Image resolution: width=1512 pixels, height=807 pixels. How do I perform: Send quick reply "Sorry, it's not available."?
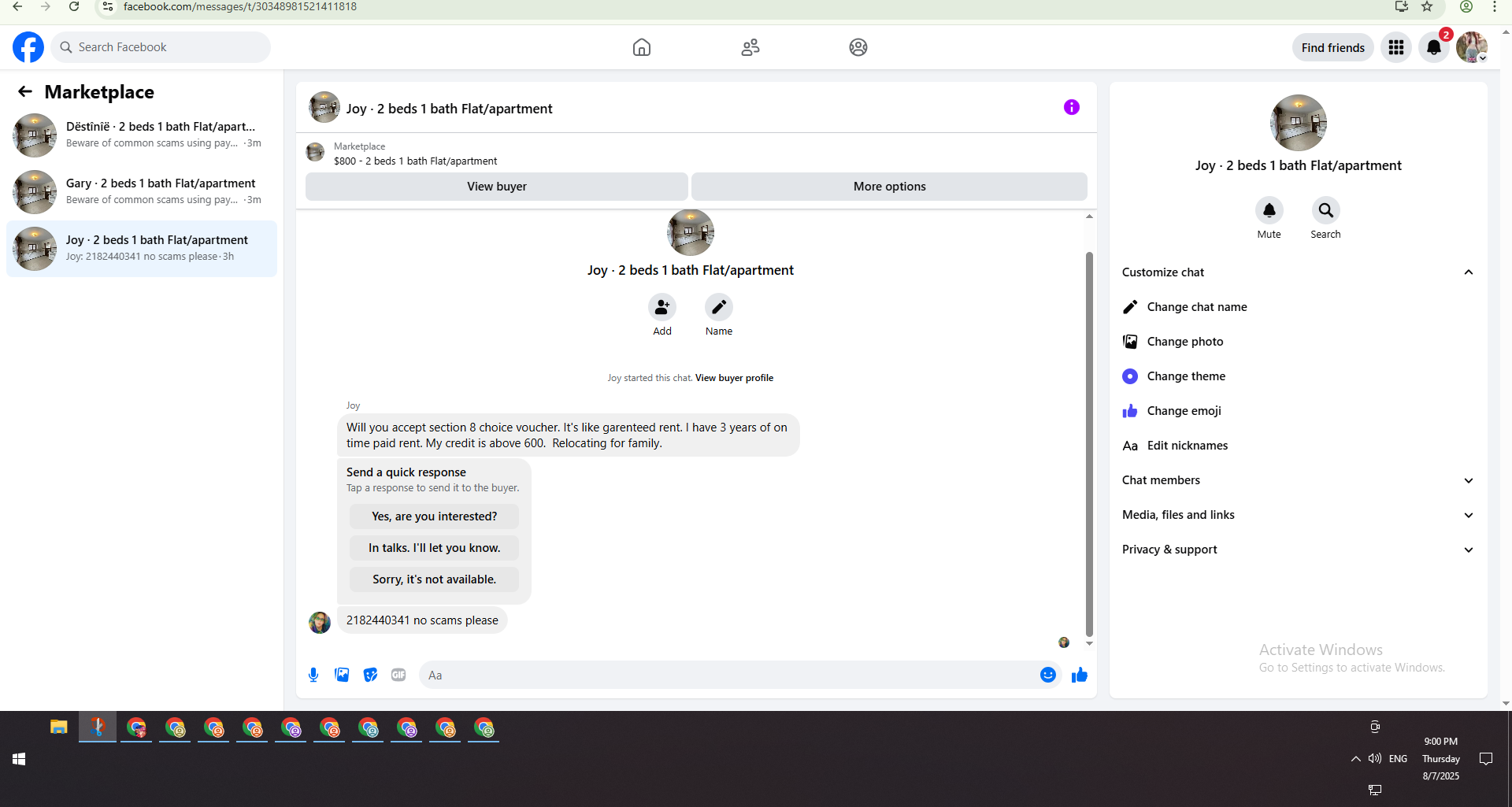pyautogui.click(x=435, y=579)
